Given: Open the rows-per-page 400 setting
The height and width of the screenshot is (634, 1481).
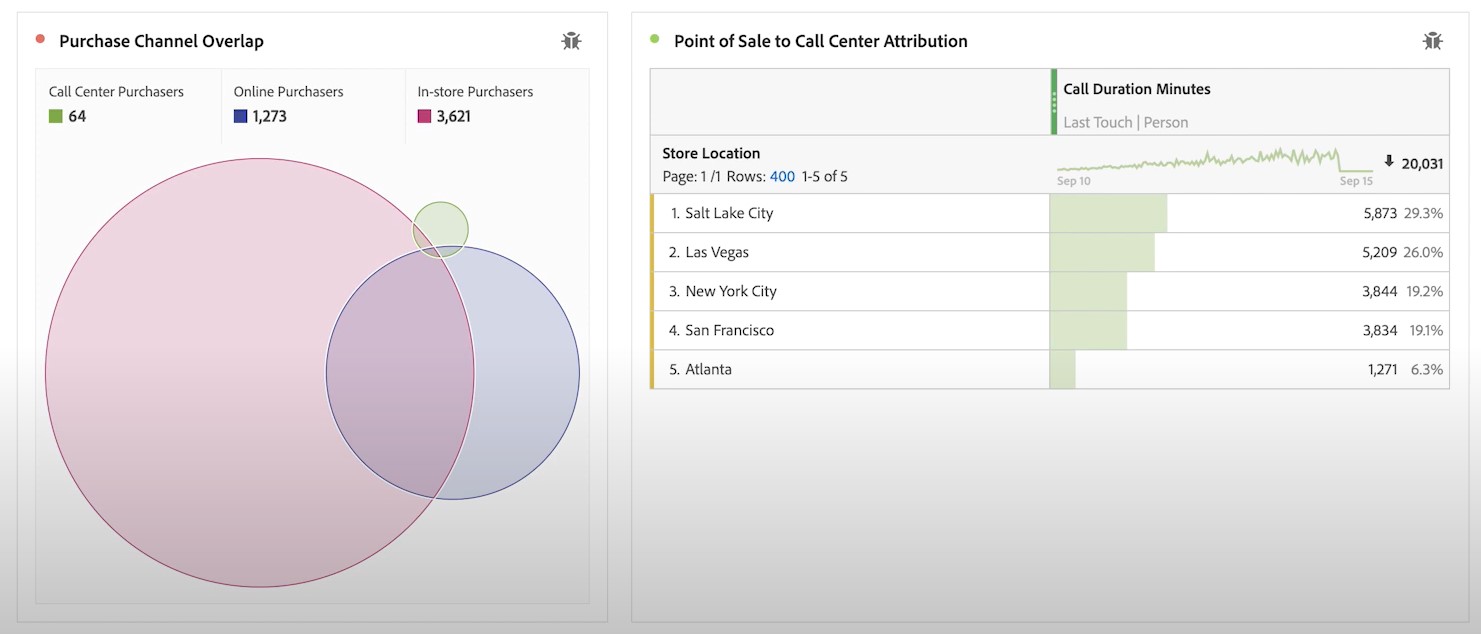Looking at the screenshot, I should tap(782, 177).
